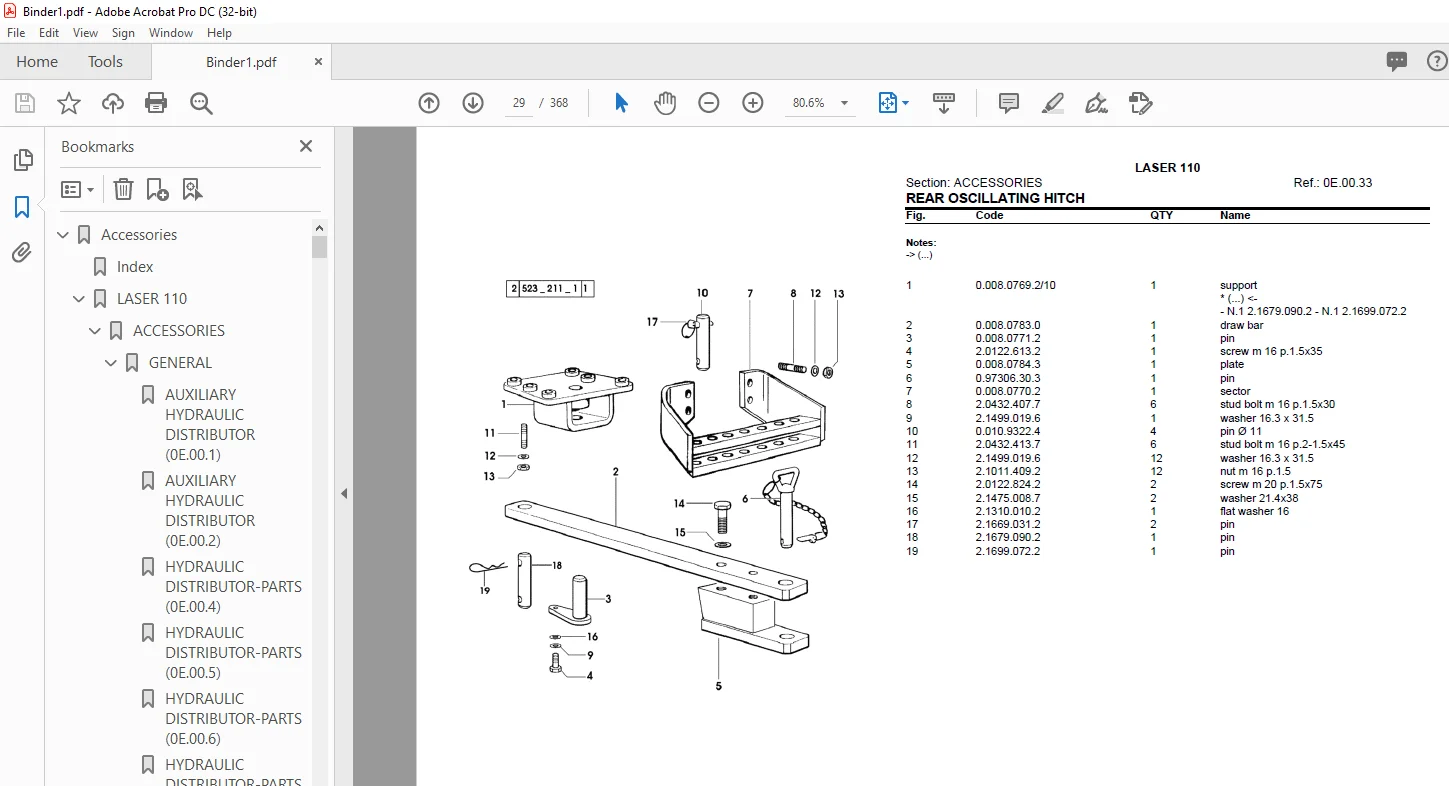
Task: Open the View menu
Action: pyautogui.click(x=85, y=33)
